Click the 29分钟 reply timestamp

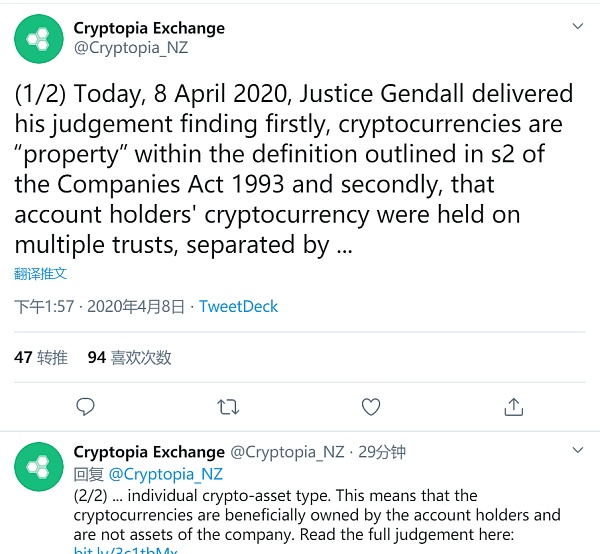(x=382, y=452)
